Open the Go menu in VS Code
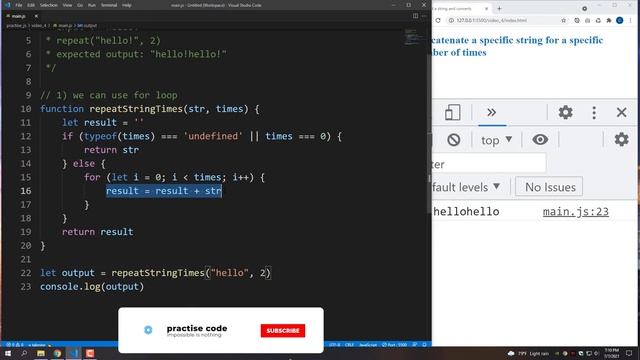The width and height of the screenshot is (640, 360). tap(80, 5)
